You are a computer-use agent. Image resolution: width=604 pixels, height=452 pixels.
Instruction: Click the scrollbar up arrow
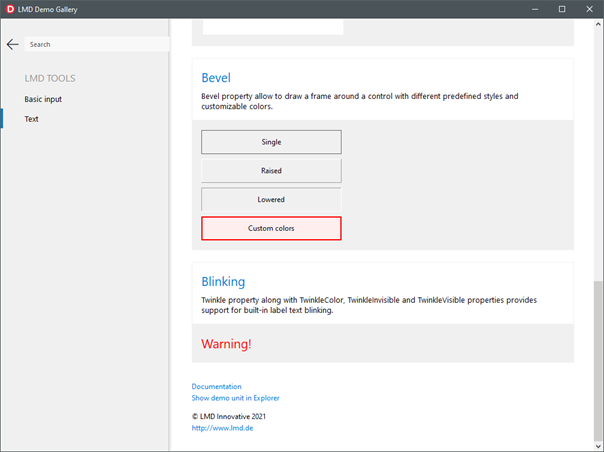point(597,24)
